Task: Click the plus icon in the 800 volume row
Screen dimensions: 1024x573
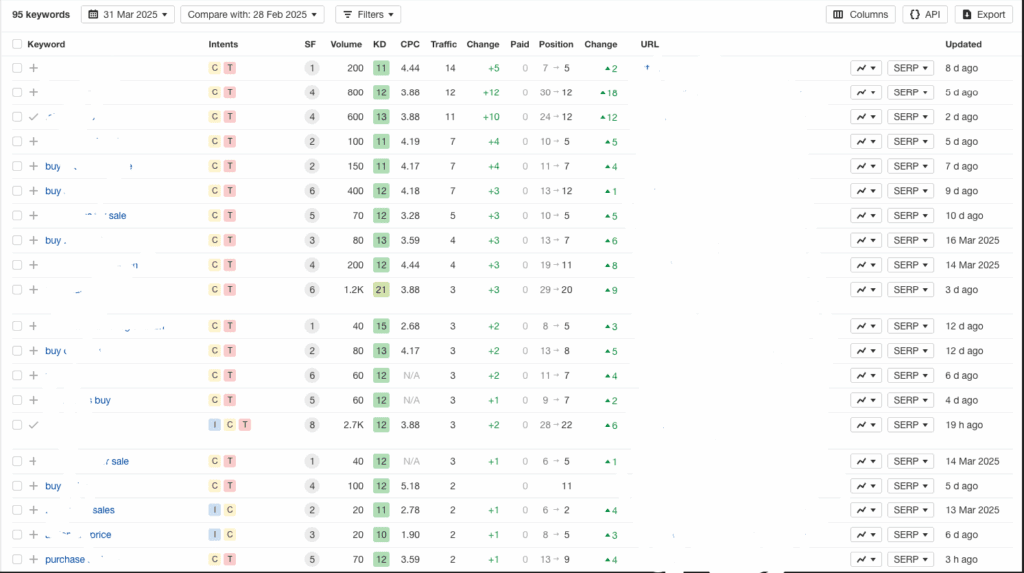Action: [x=33, y=92]
